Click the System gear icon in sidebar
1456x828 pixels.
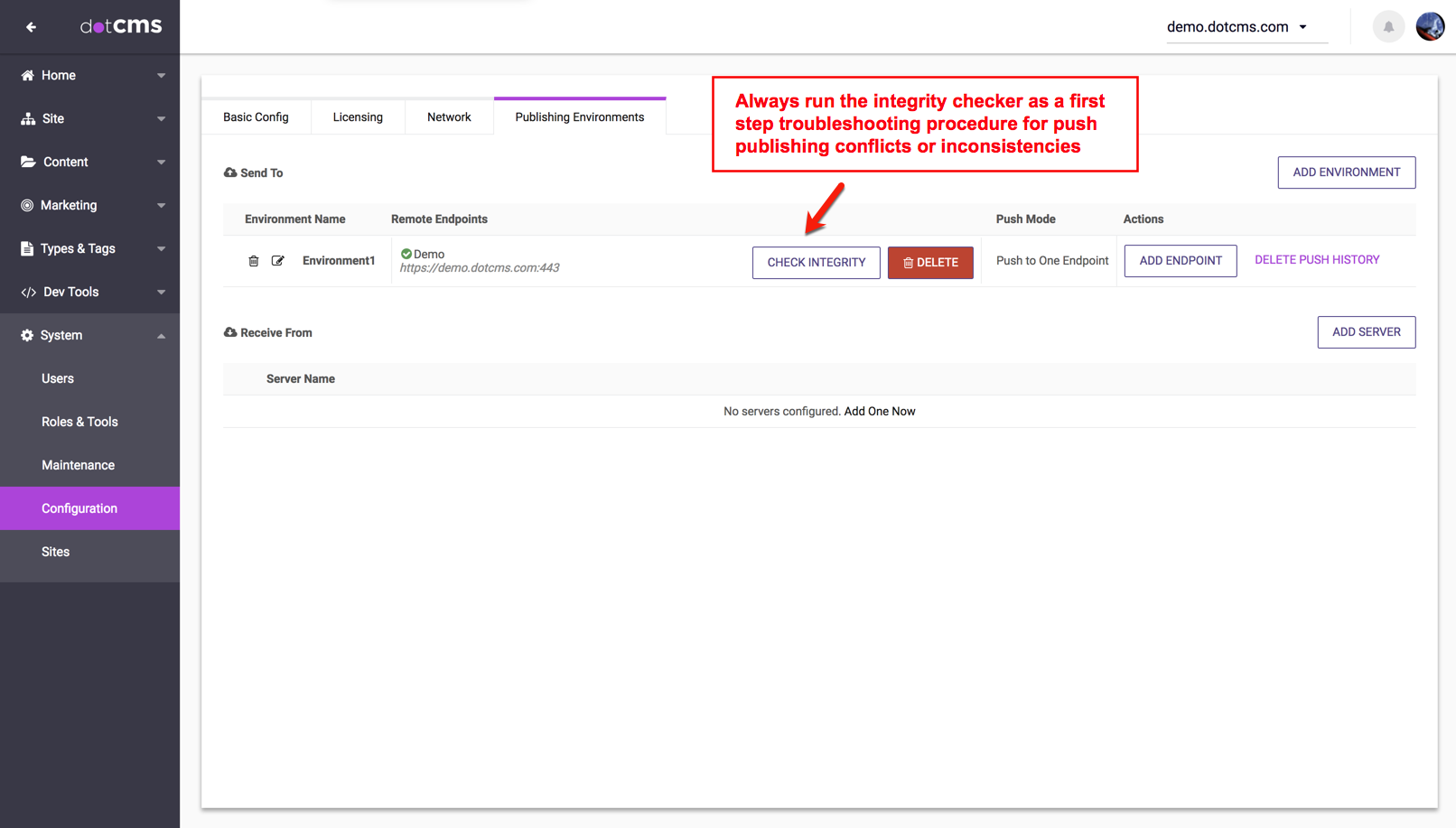tap(27, 335)
